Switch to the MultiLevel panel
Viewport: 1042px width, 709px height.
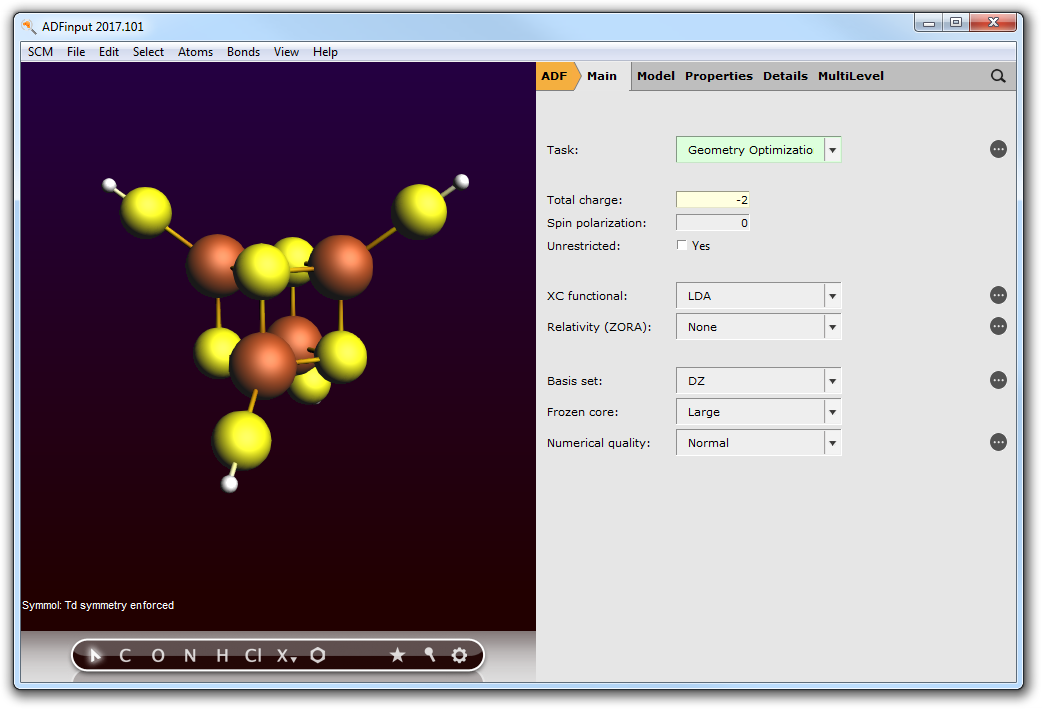click(x=851, y=76)
